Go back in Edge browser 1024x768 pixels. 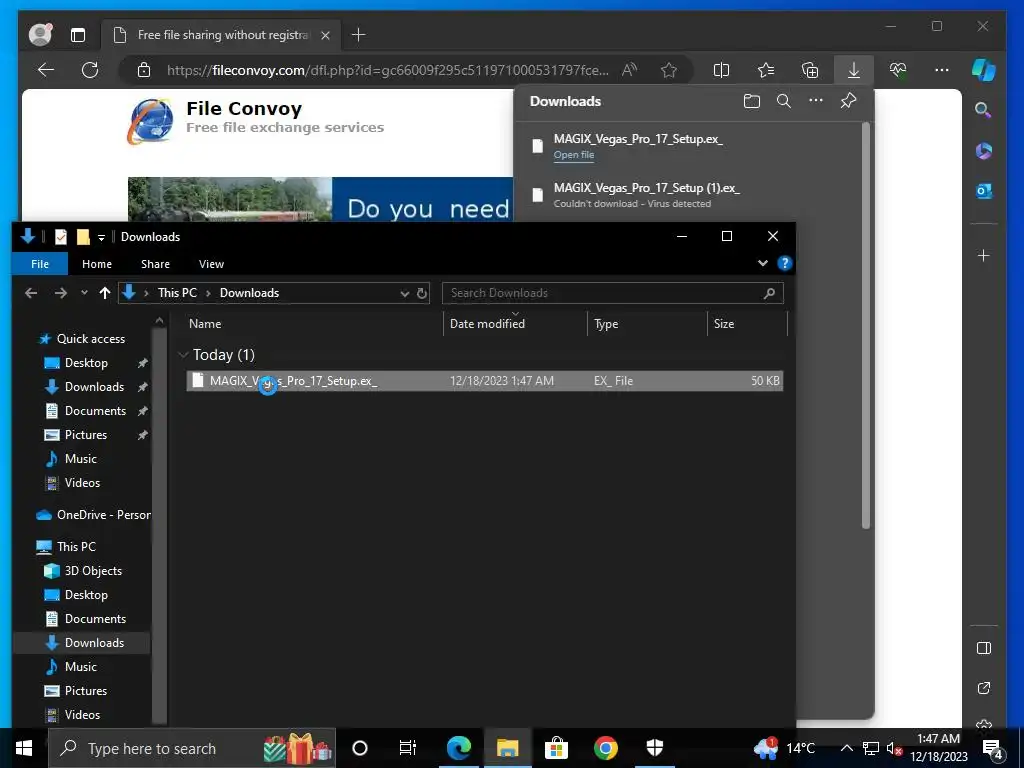pyautogui.click(x=46, y=70)
